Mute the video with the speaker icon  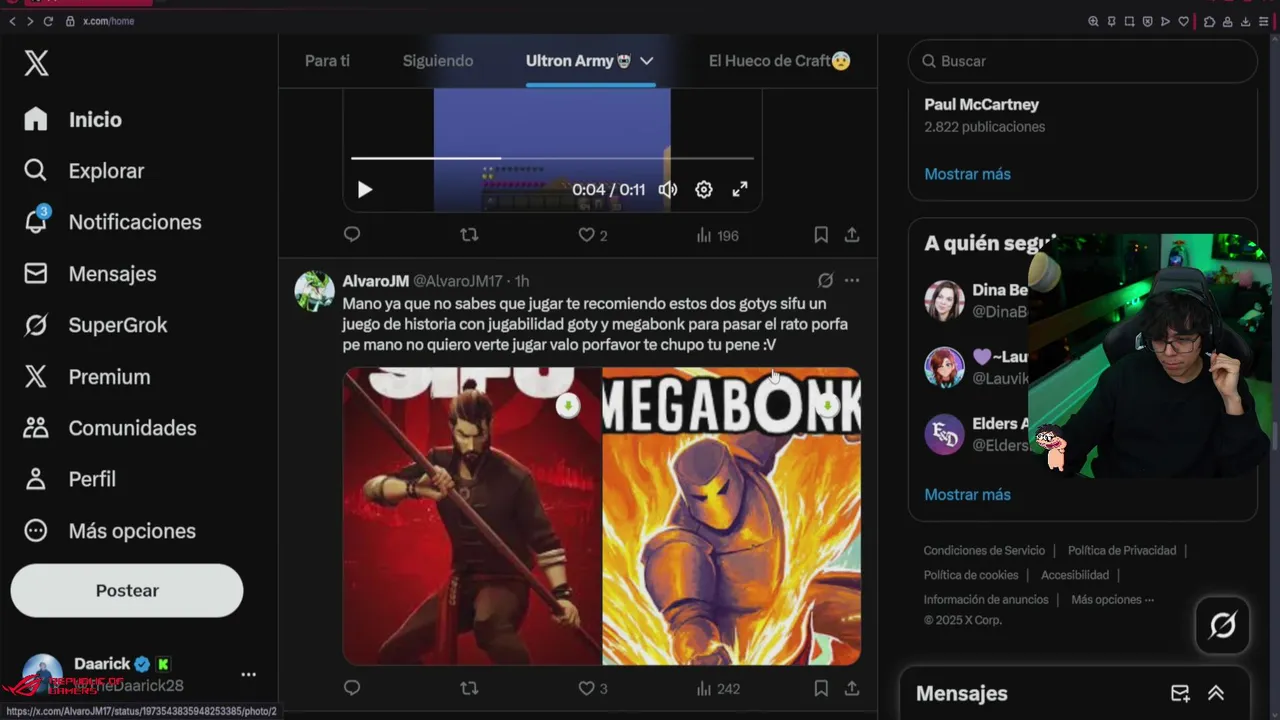click(x=668, y=190)
